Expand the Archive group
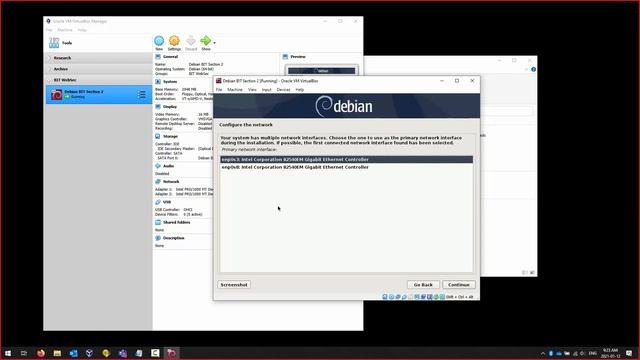The width and height of the screenshot is (640, 360). (50, 69)
